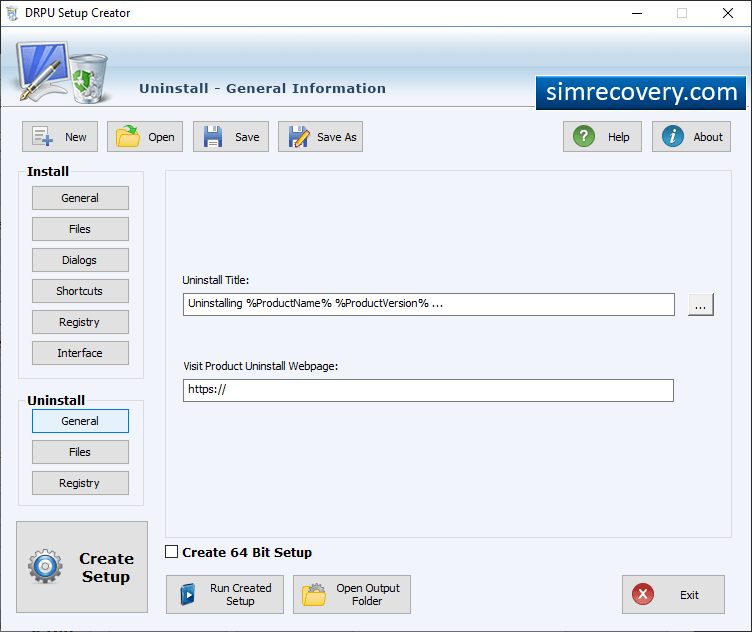Viewport: 752px width, 632px height.
Task: Click the Save floppy disk icon
Action: tap(213, 136)
